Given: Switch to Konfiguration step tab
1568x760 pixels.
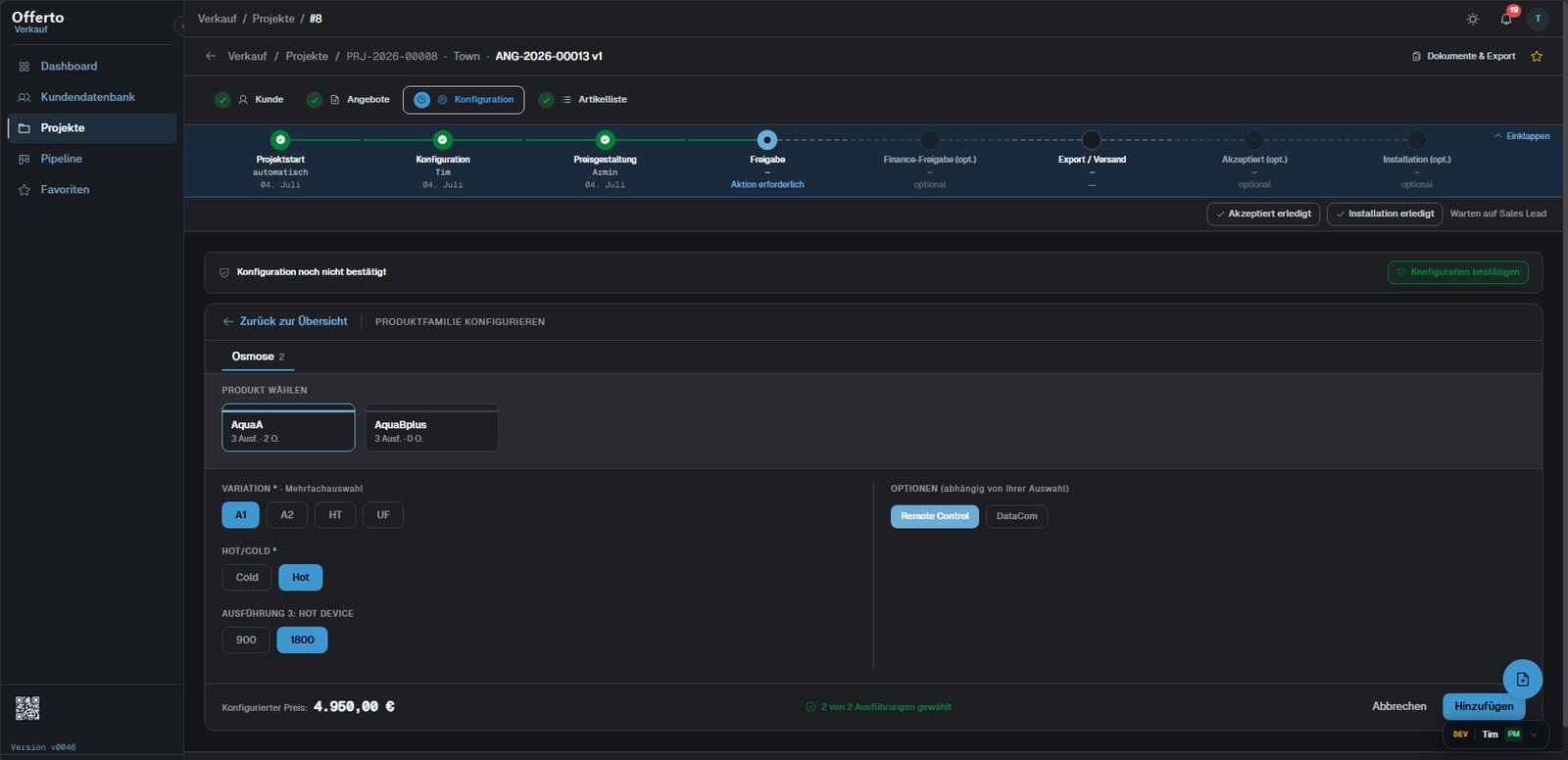Looking at the screenshot, I should click(464, 100).
